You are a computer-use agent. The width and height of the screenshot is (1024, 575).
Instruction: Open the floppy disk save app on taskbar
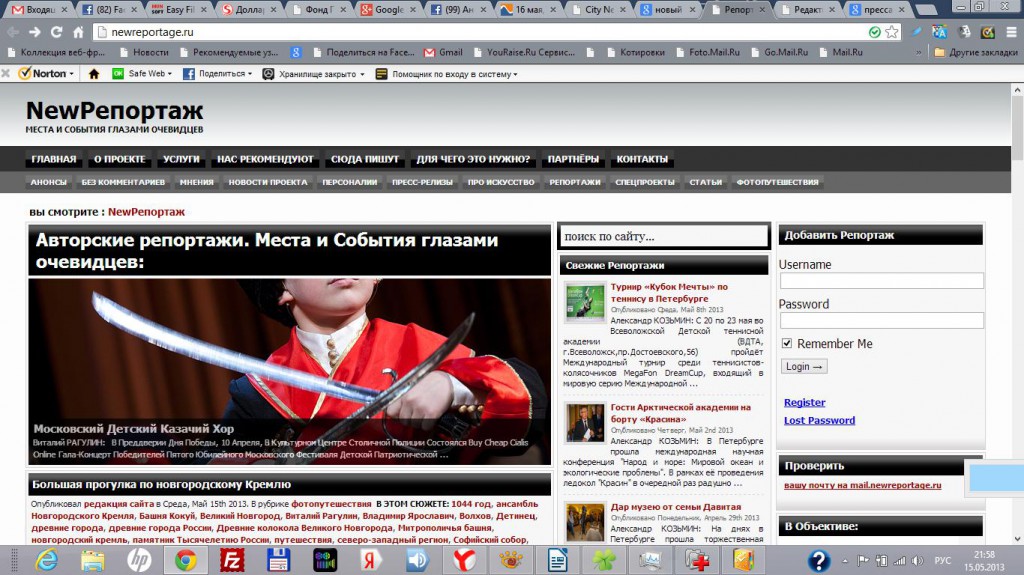pyautogui.click(x=278, y=560)
